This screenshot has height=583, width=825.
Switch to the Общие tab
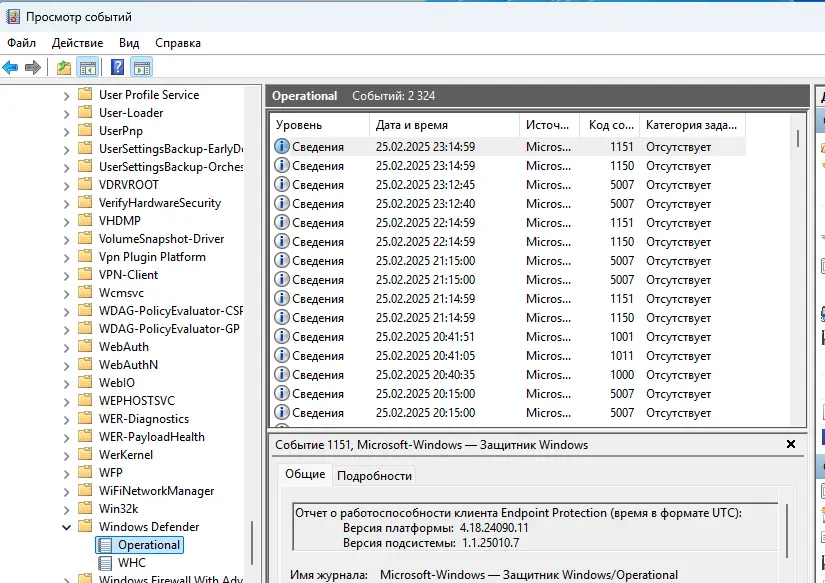pyautogui.click(x=305, y=475)
